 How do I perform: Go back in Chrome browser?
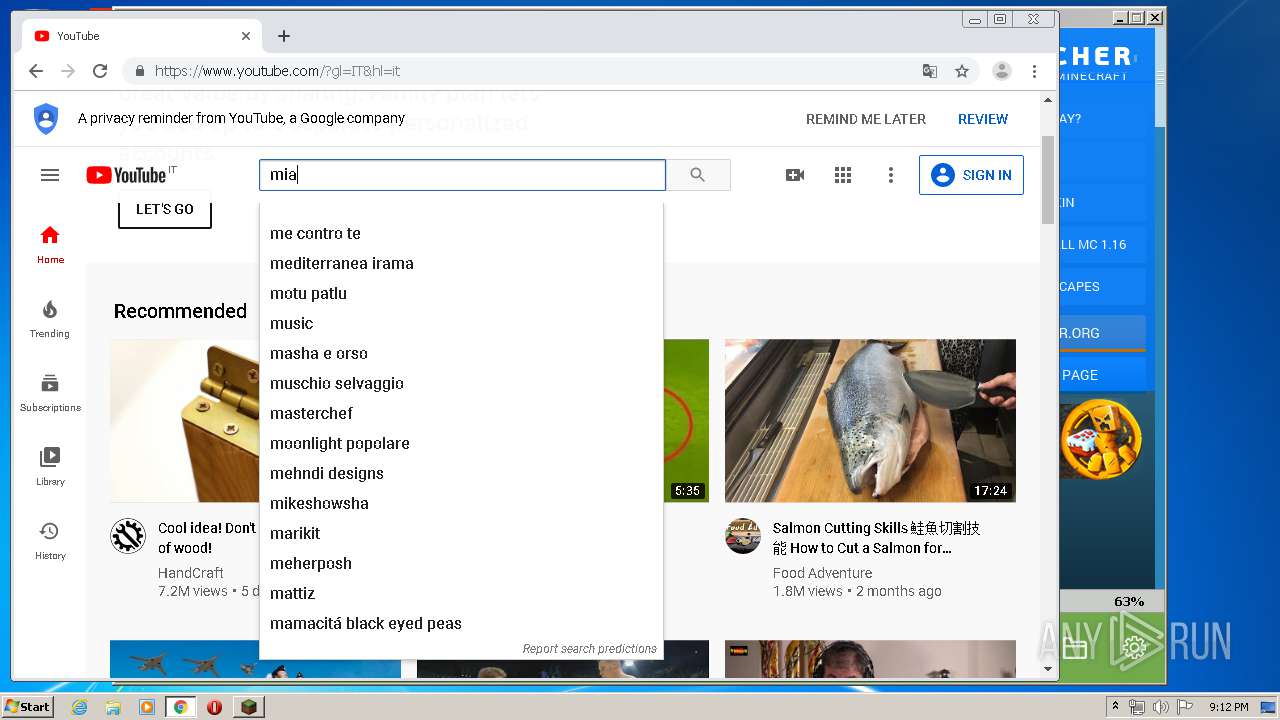pyautogui.click(x=36, y=71)
